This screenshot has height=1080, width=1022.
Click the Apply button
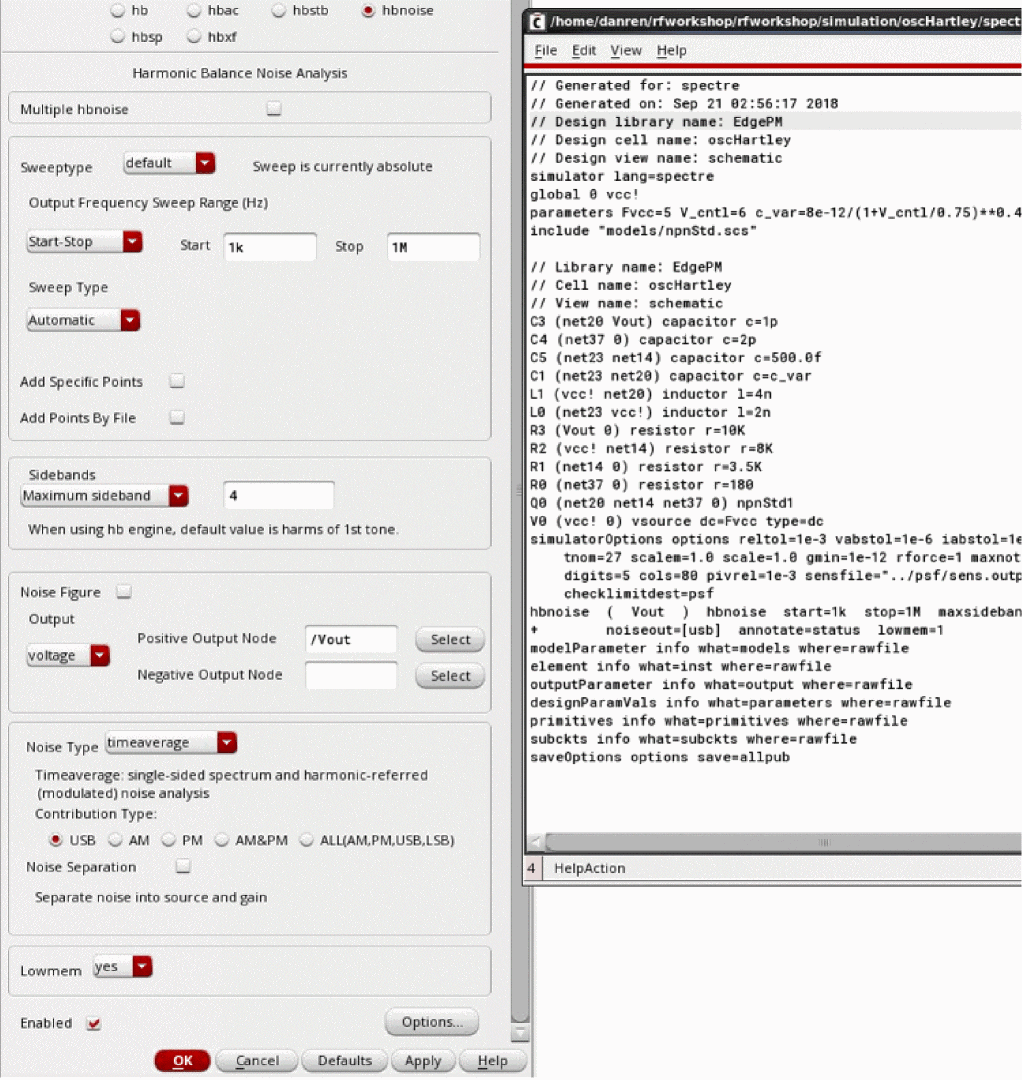pyautogui.click(x=423, y=1061)
